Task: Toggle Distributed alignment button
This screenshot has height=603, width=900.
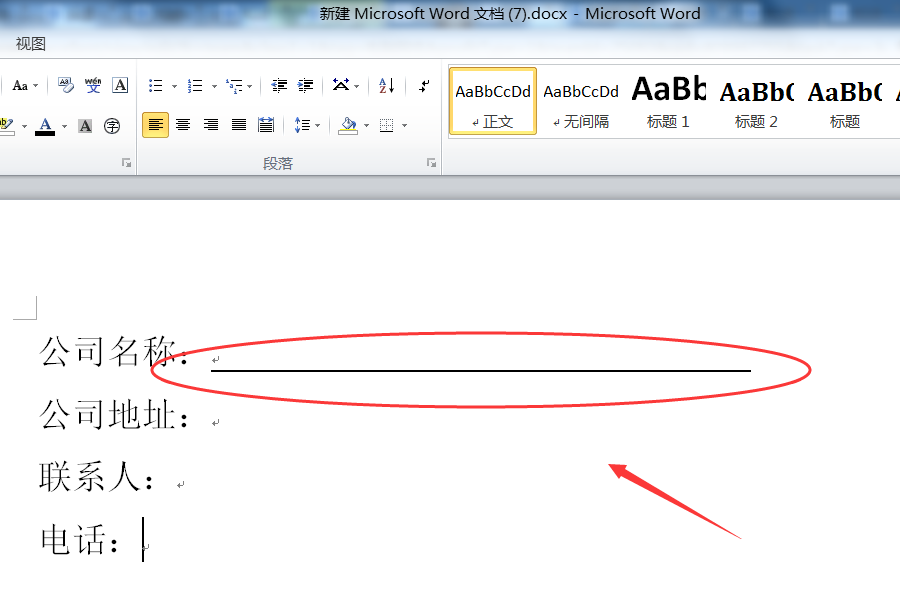Action: [266, 125]
